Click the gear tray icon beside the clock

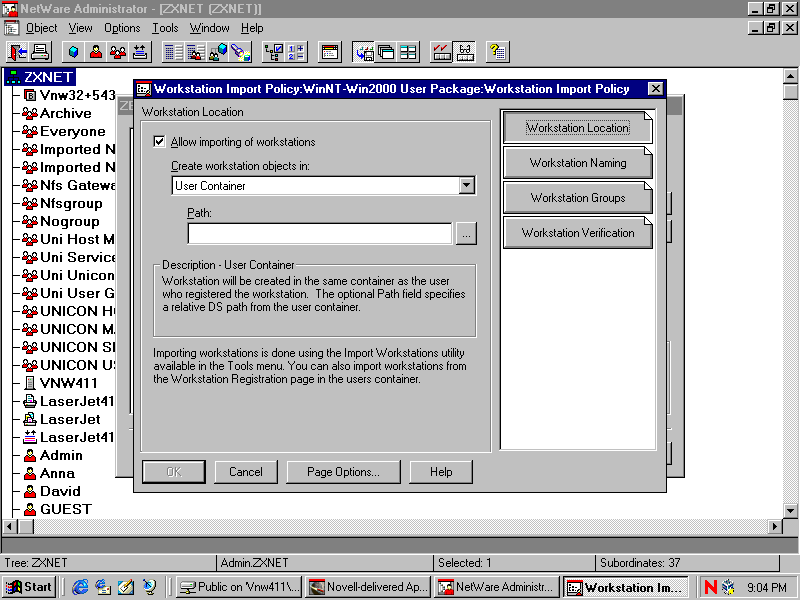pyautogui.click(x=728, y=587)
